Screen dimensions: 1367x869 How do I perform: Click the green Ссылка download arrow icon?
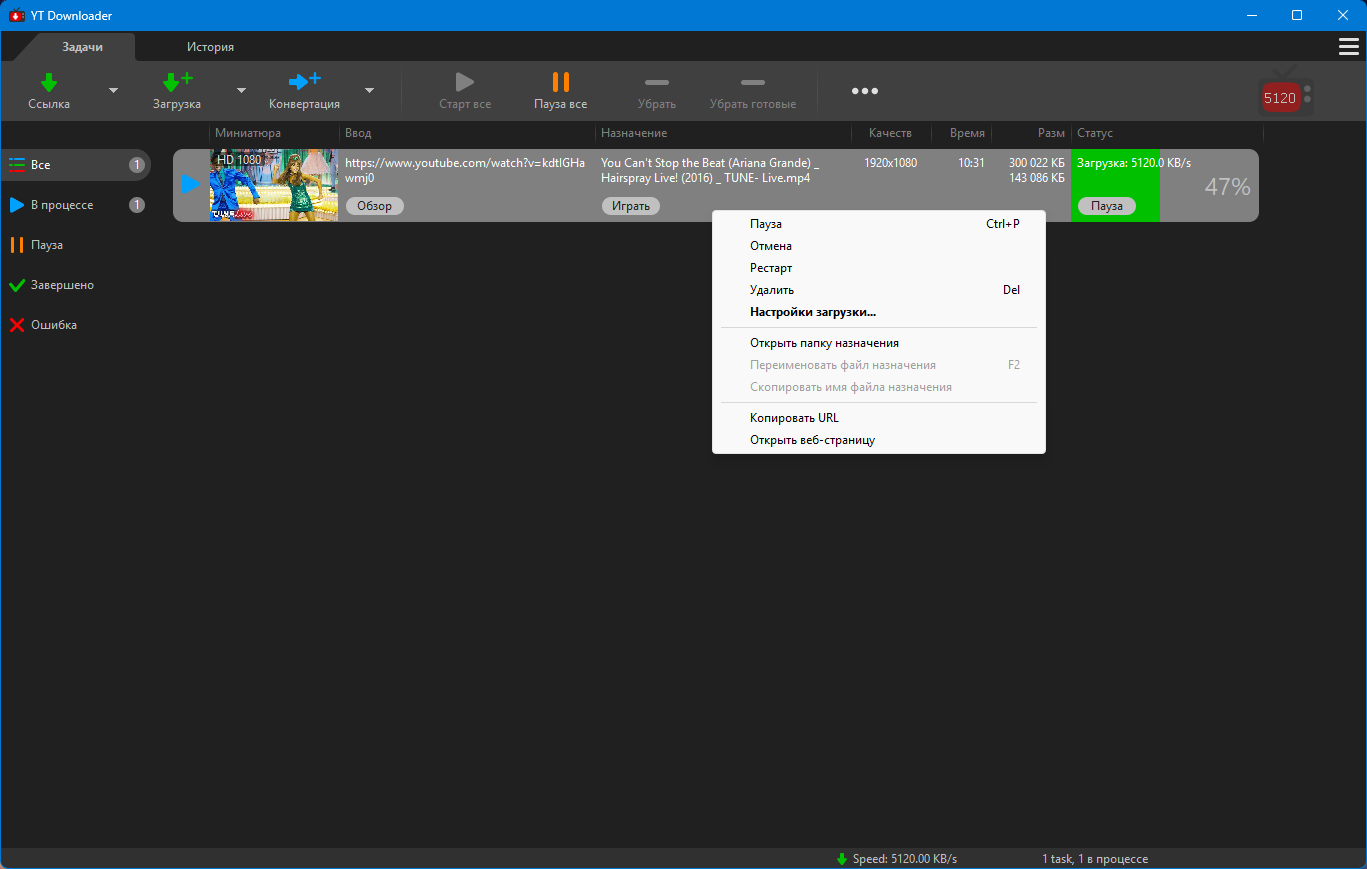pos(49,82)
